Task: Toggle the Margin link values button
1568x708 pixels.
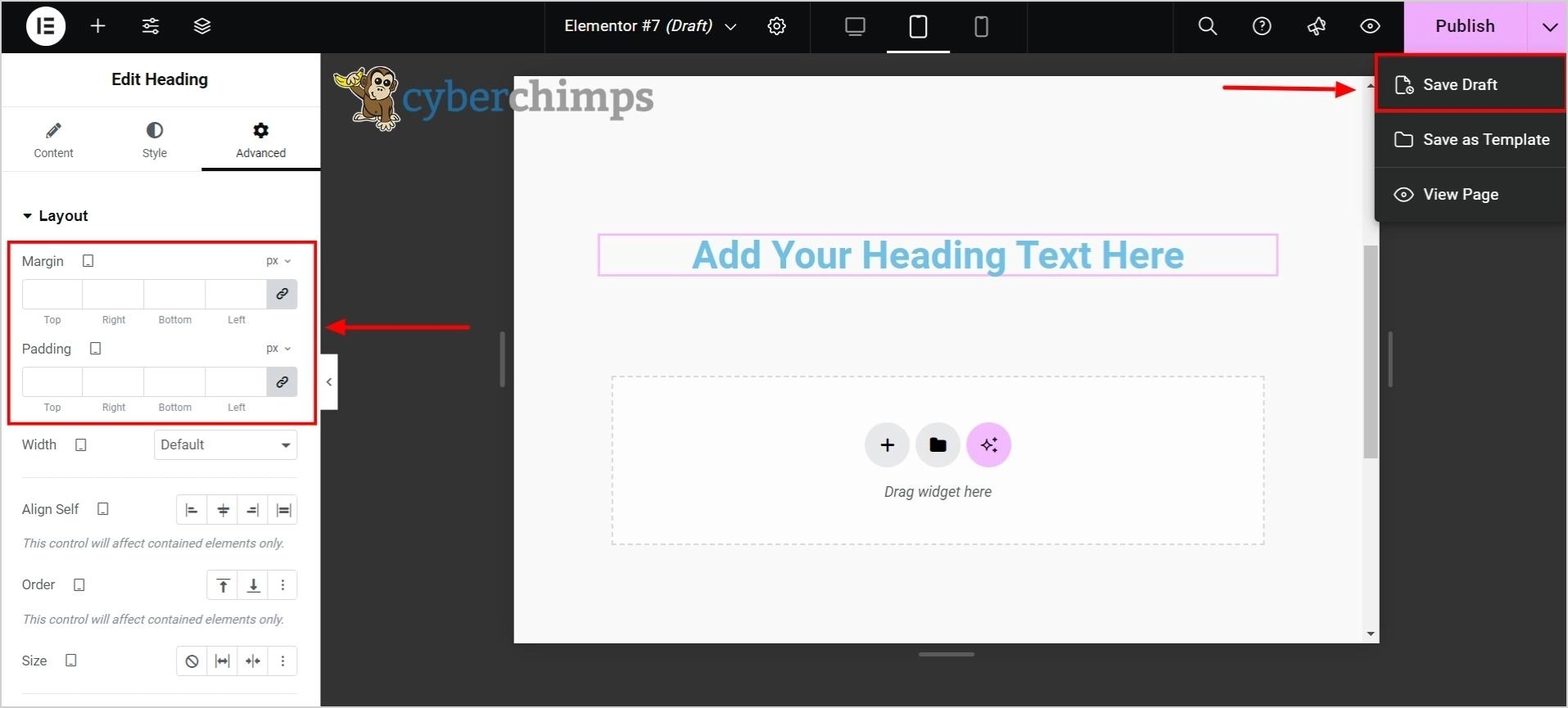Action: tap(282, 294)
